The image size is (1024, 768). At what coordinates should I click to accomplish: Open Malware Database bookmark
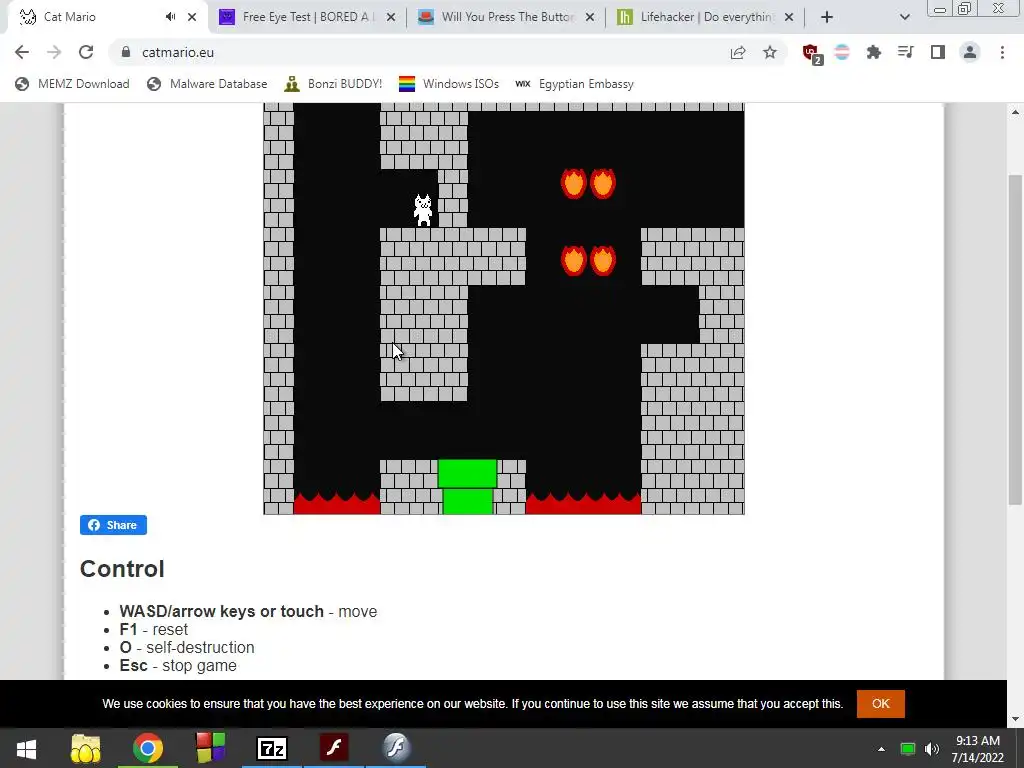207,84
